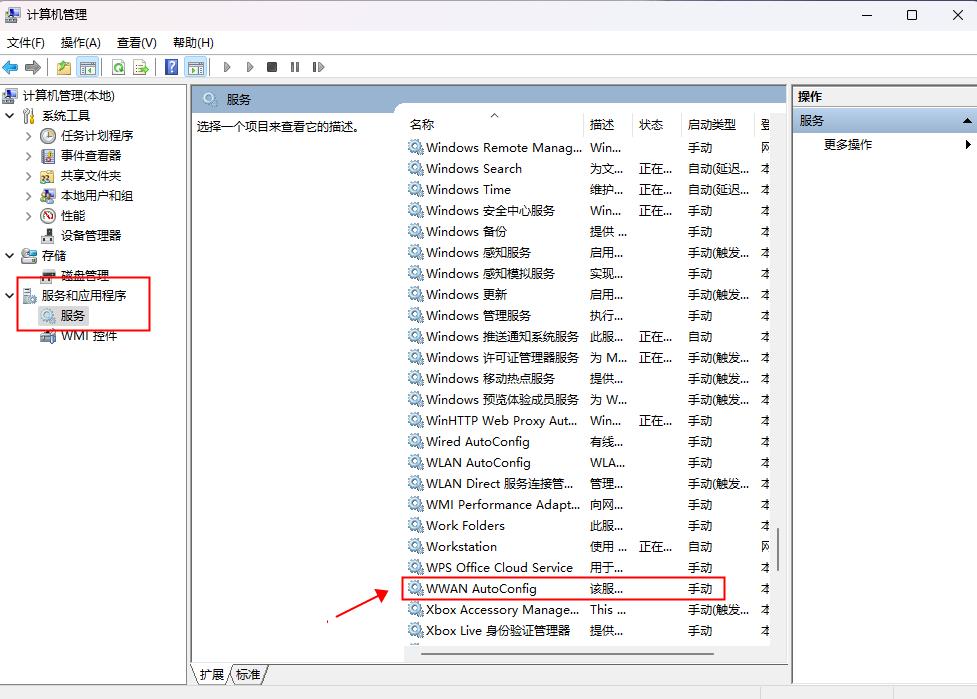Screen dimensions: 977x699
Task: Click the Performance icon in tree
Action: coord(48,216)
